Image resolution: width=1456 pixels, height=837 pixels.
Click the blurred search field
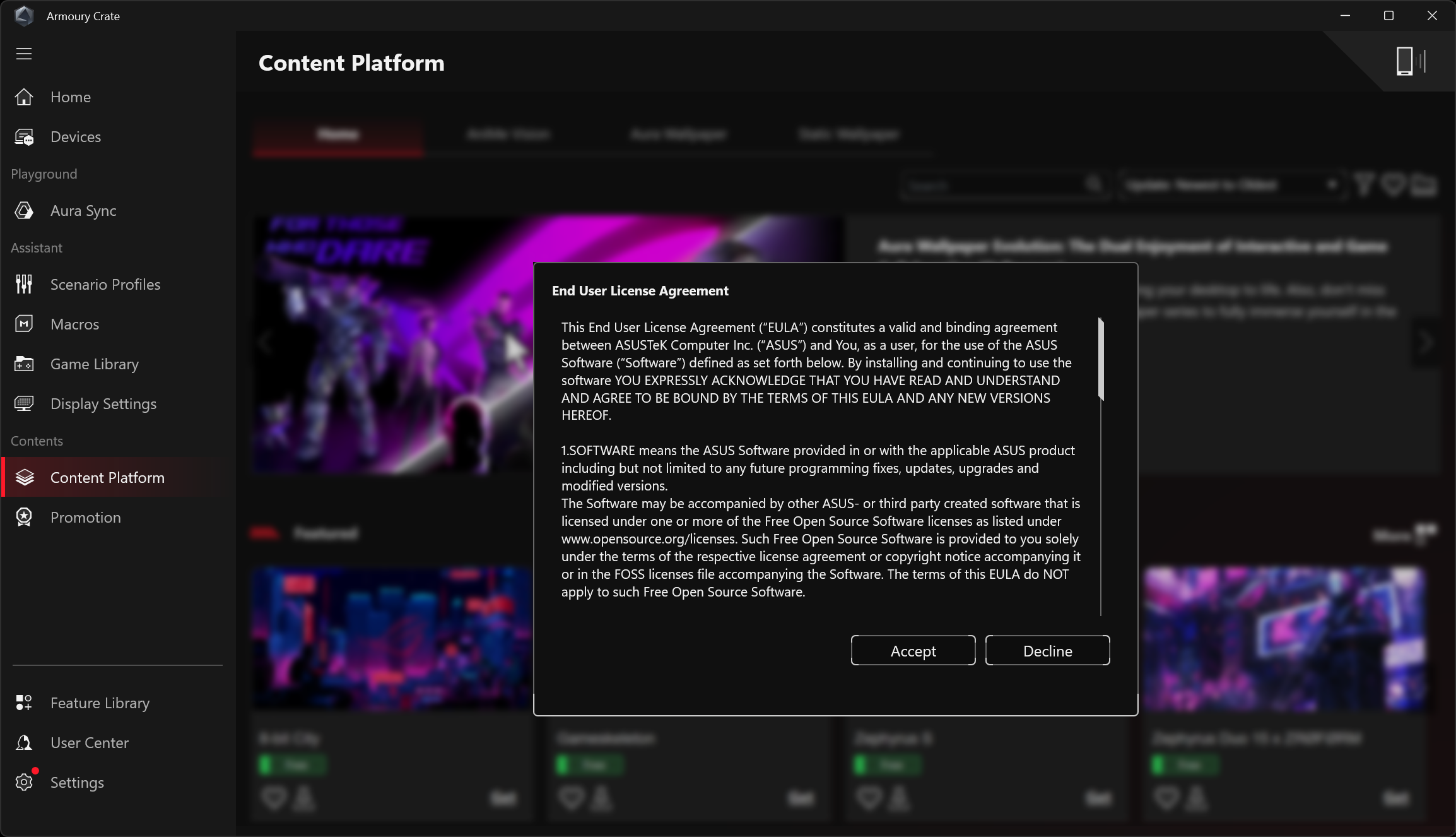click(x=994, y=185)
